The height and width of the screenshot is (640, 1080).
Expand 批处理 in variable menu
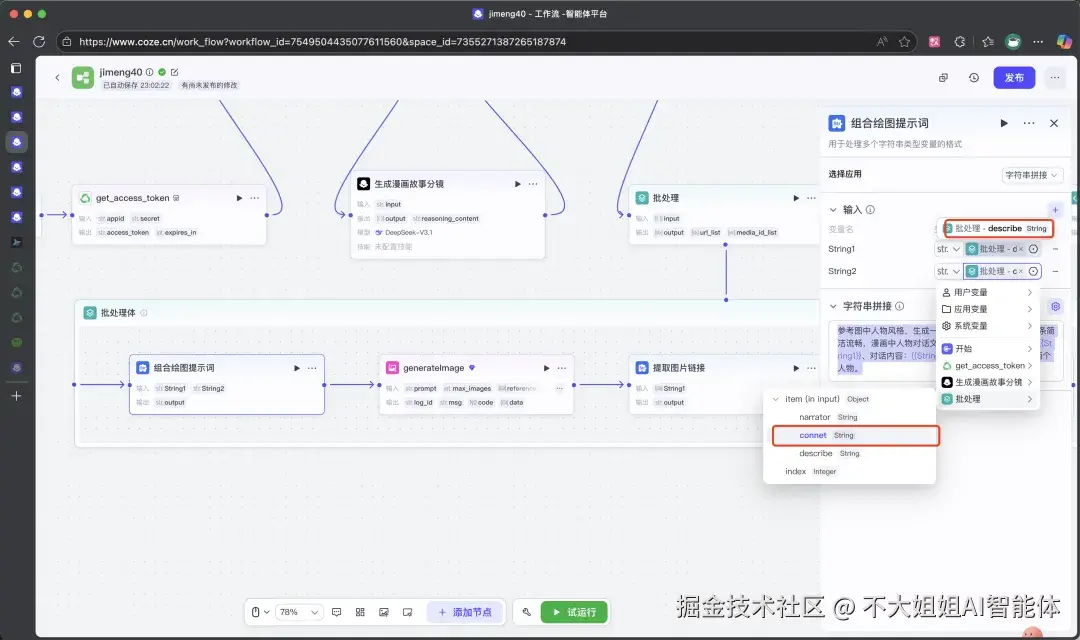[988, 399]
